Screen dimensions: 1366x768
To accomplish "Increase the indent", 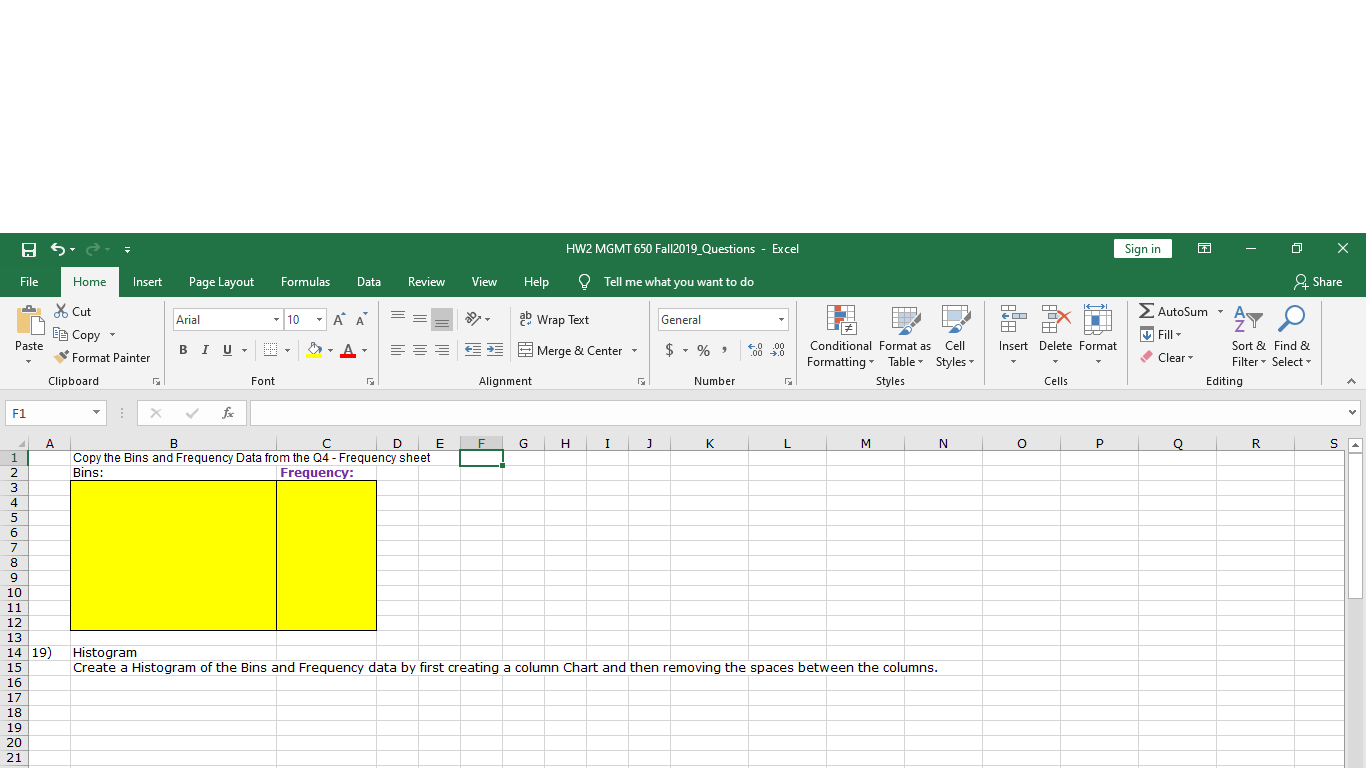I will pyautogui.click(x=494, y=350).
